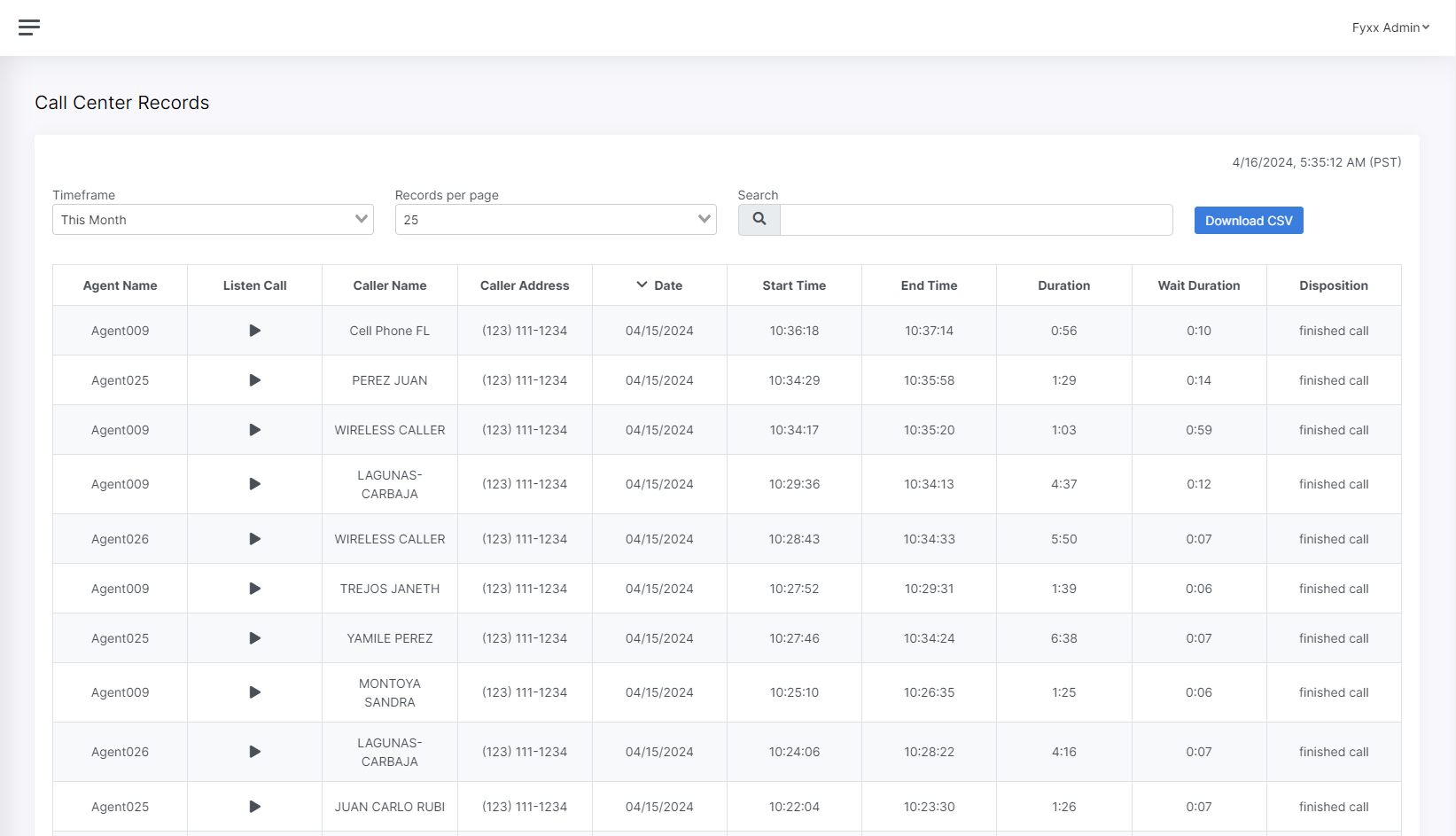Viewport: 1456px width, 836px height.
Task: Play the MONTOYA SANDRA recording
Action: (x=254, y=692)
